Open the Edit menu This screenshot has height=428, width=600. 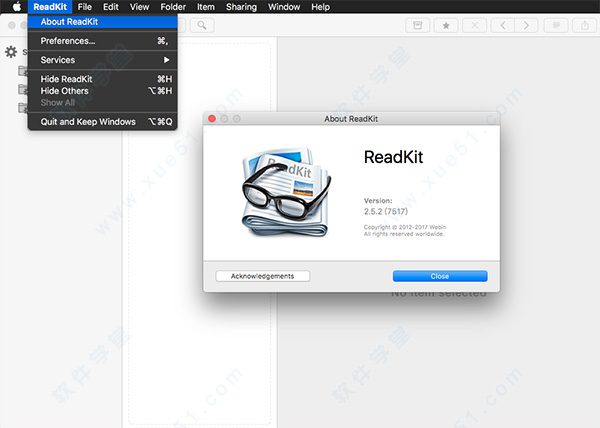click(x=111, y=7)
